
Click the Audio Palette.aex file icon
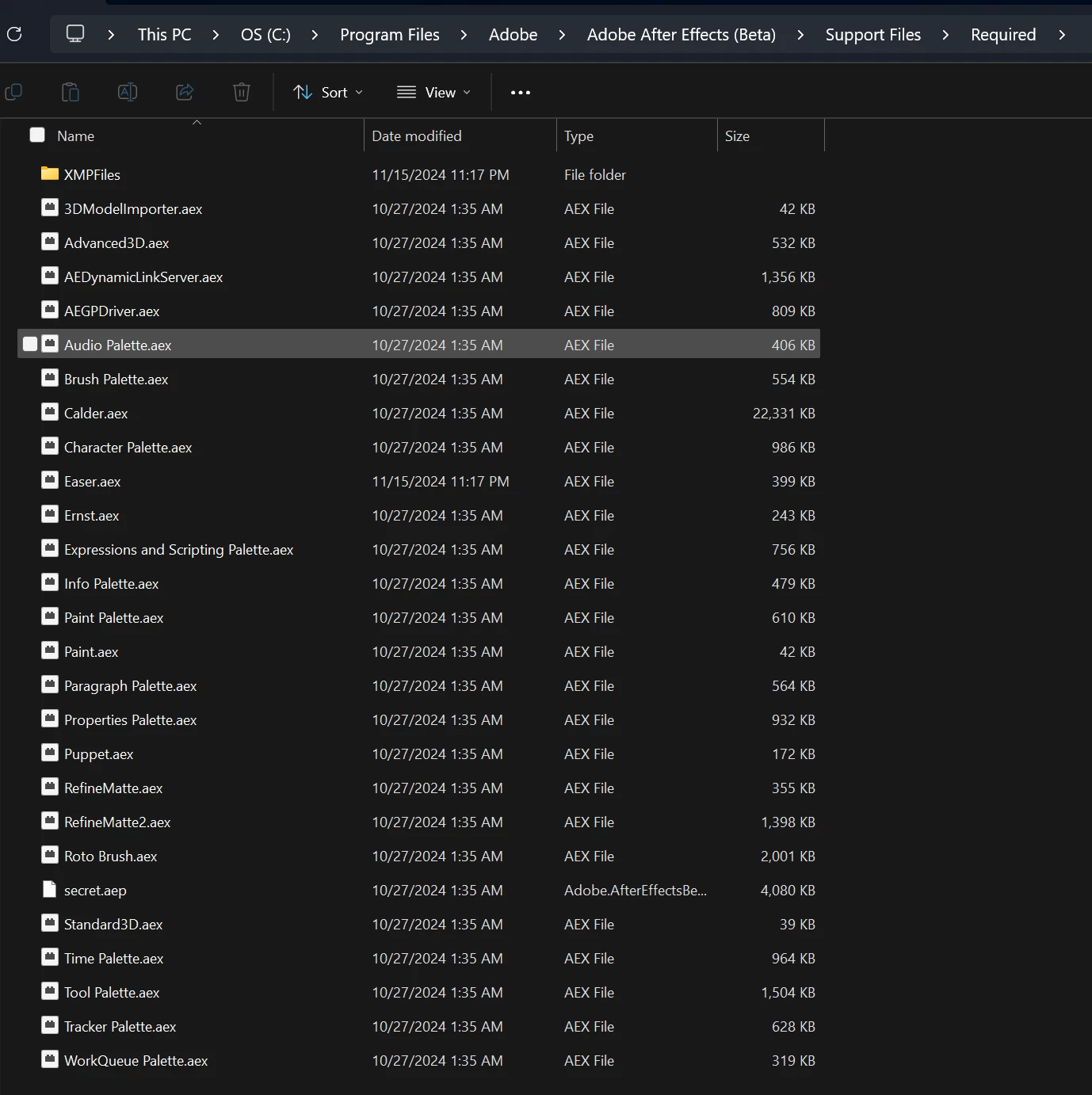(50, 344)
